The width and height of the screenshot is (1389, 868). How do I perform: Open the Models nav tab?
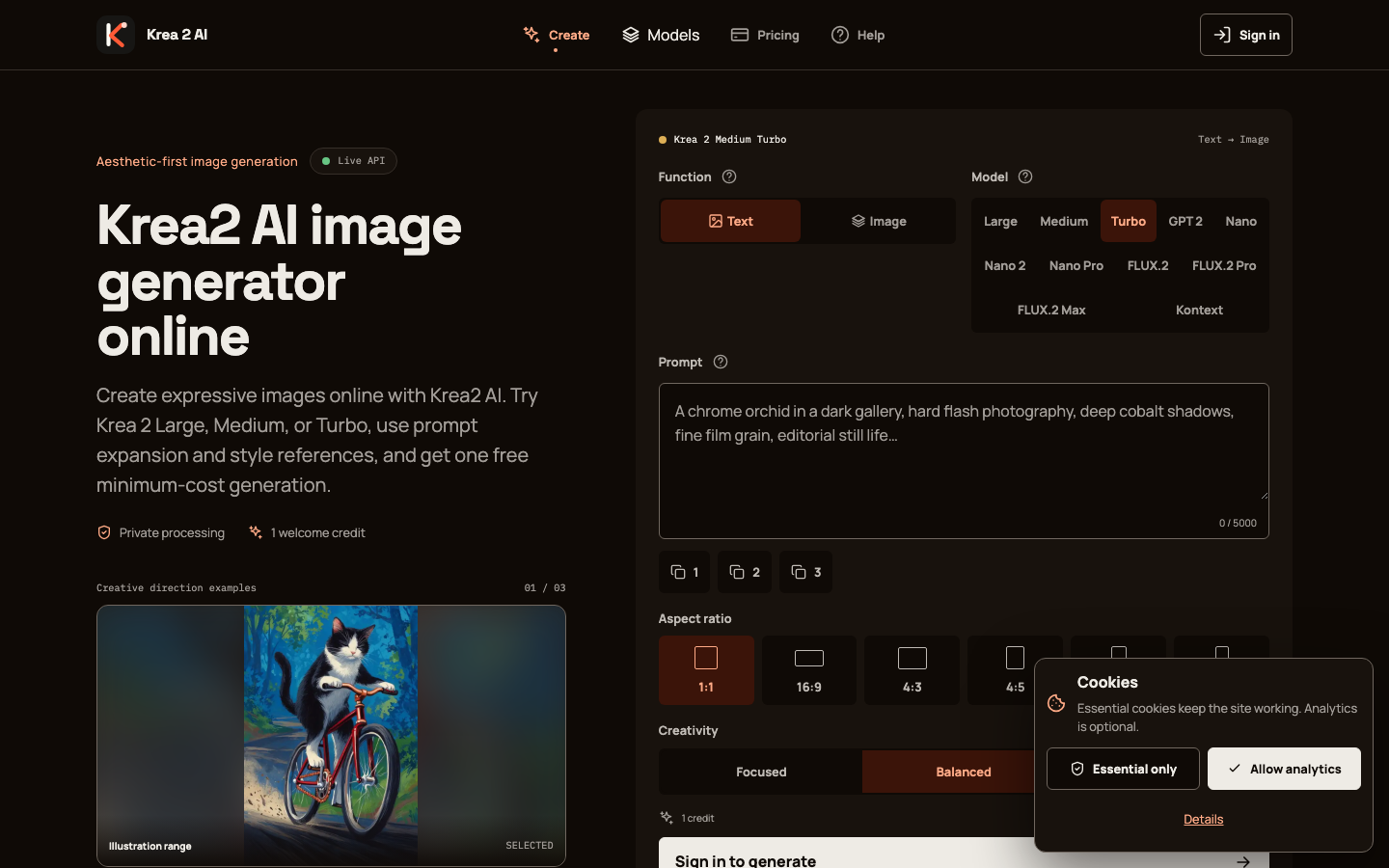(x=661, y=35)
